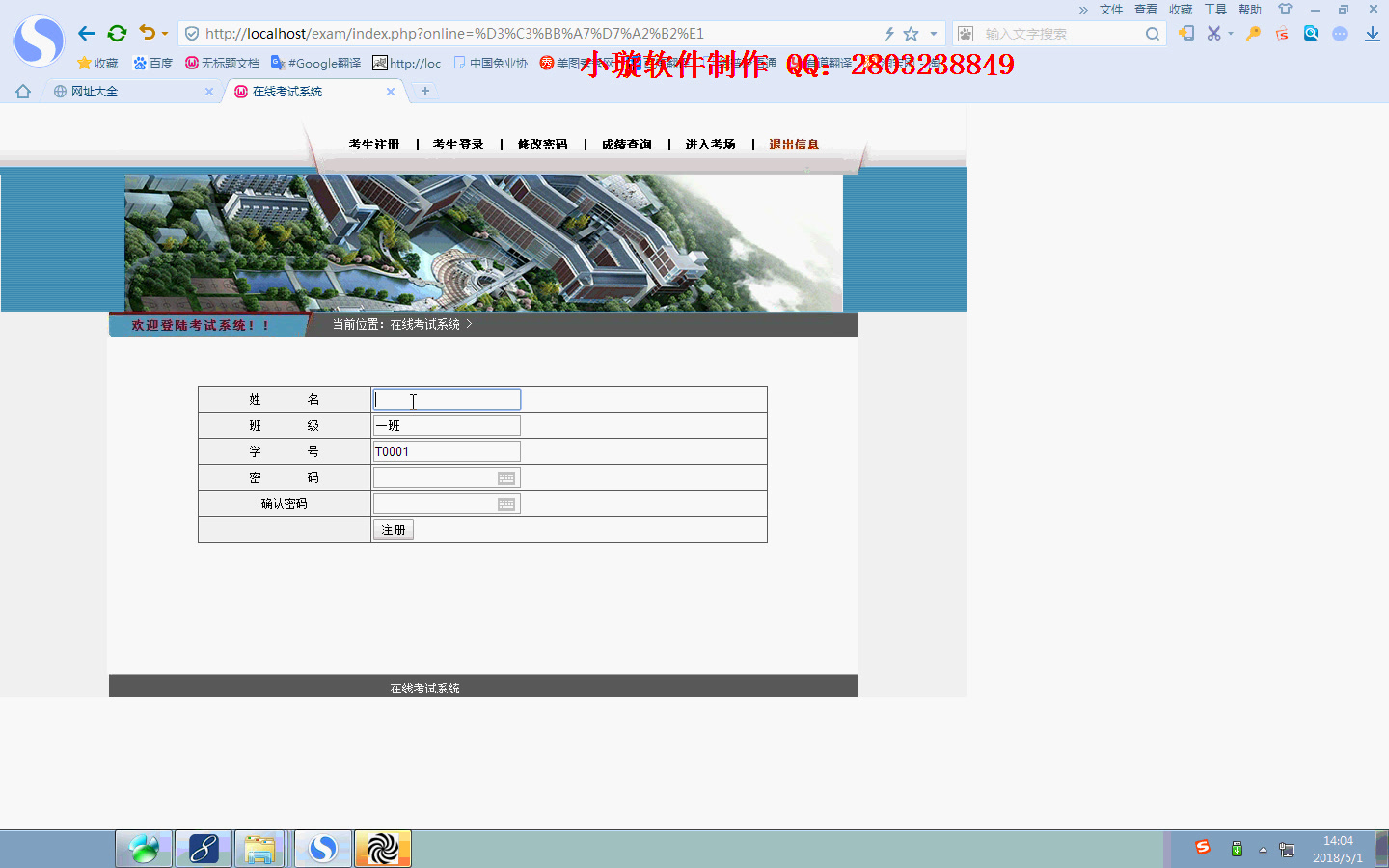
Task: Click the keyboard icon in the 确认密码 field
Action: (x=506, y=504)
